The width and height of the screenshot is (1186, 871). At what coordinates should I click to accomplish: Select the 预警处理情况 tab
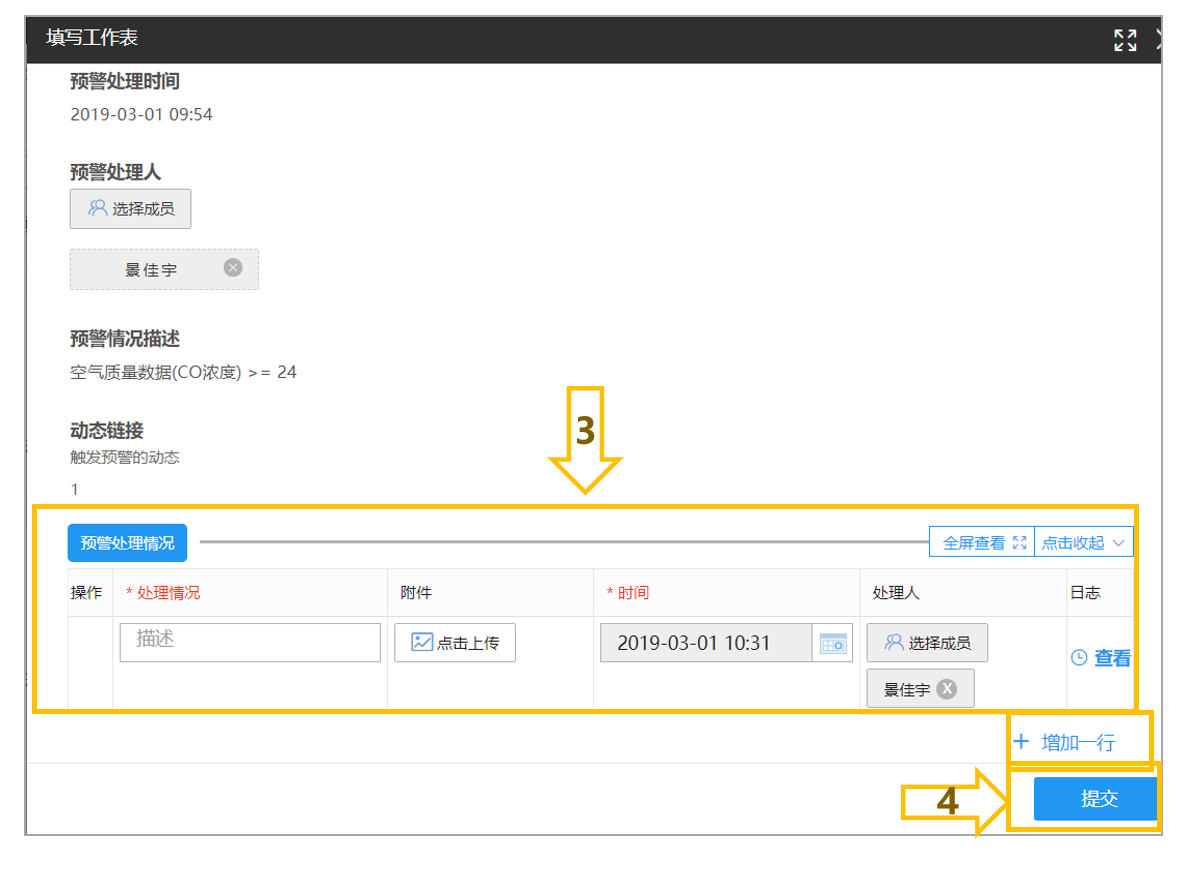pos(127,543)
